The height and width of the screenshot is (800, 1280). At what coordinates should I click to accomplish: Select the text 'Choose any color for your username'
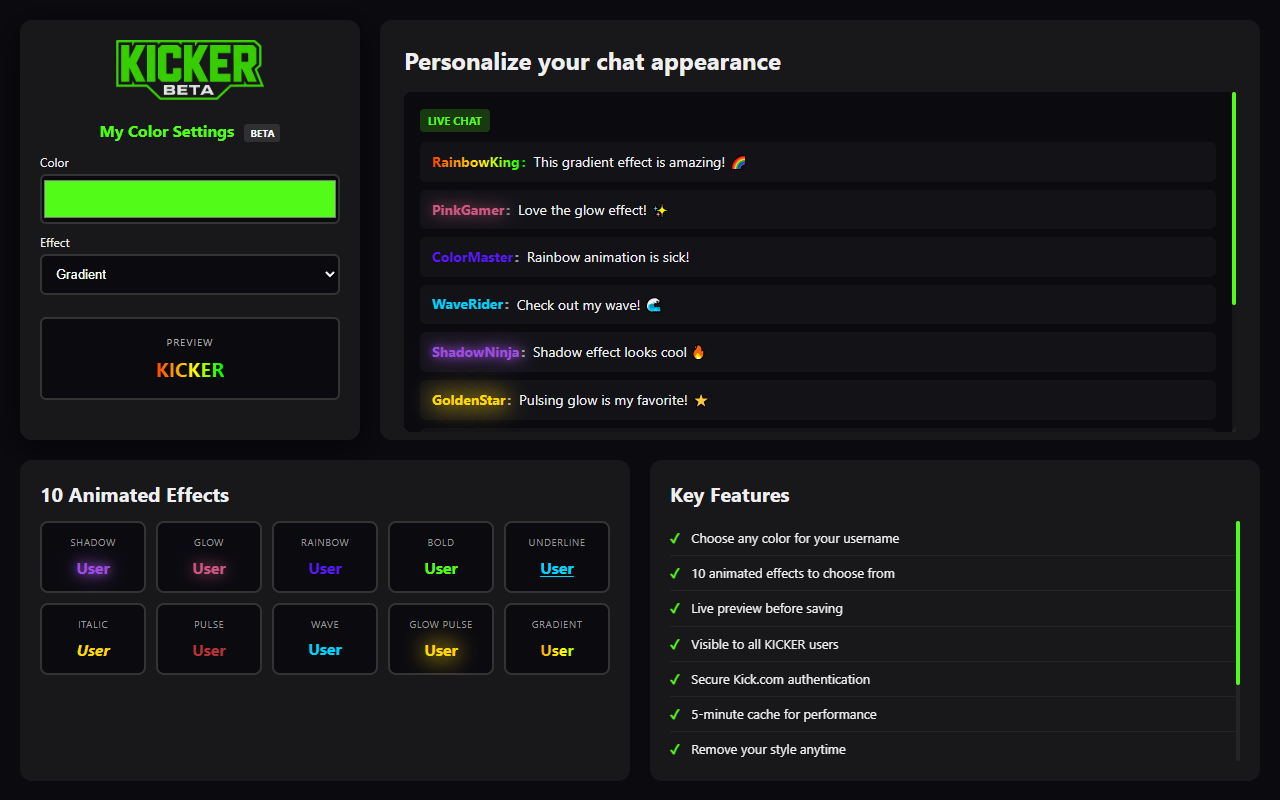click(x=795, y=538)
